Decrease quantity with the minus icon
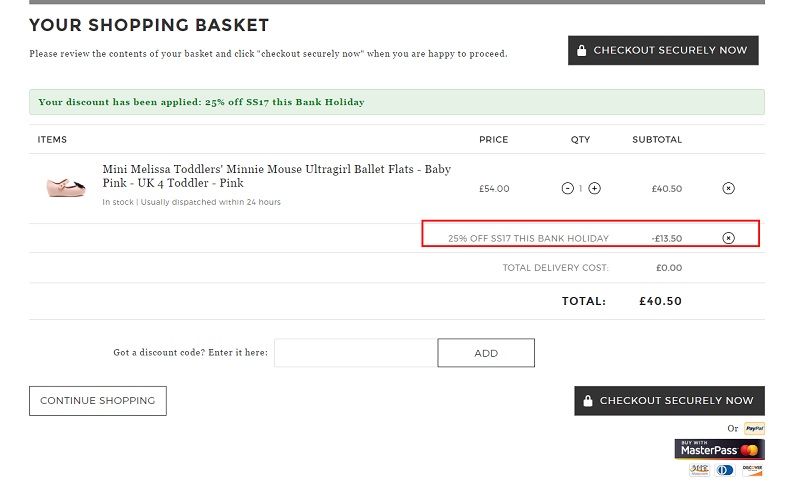800x488 pixels. (567, 188)
